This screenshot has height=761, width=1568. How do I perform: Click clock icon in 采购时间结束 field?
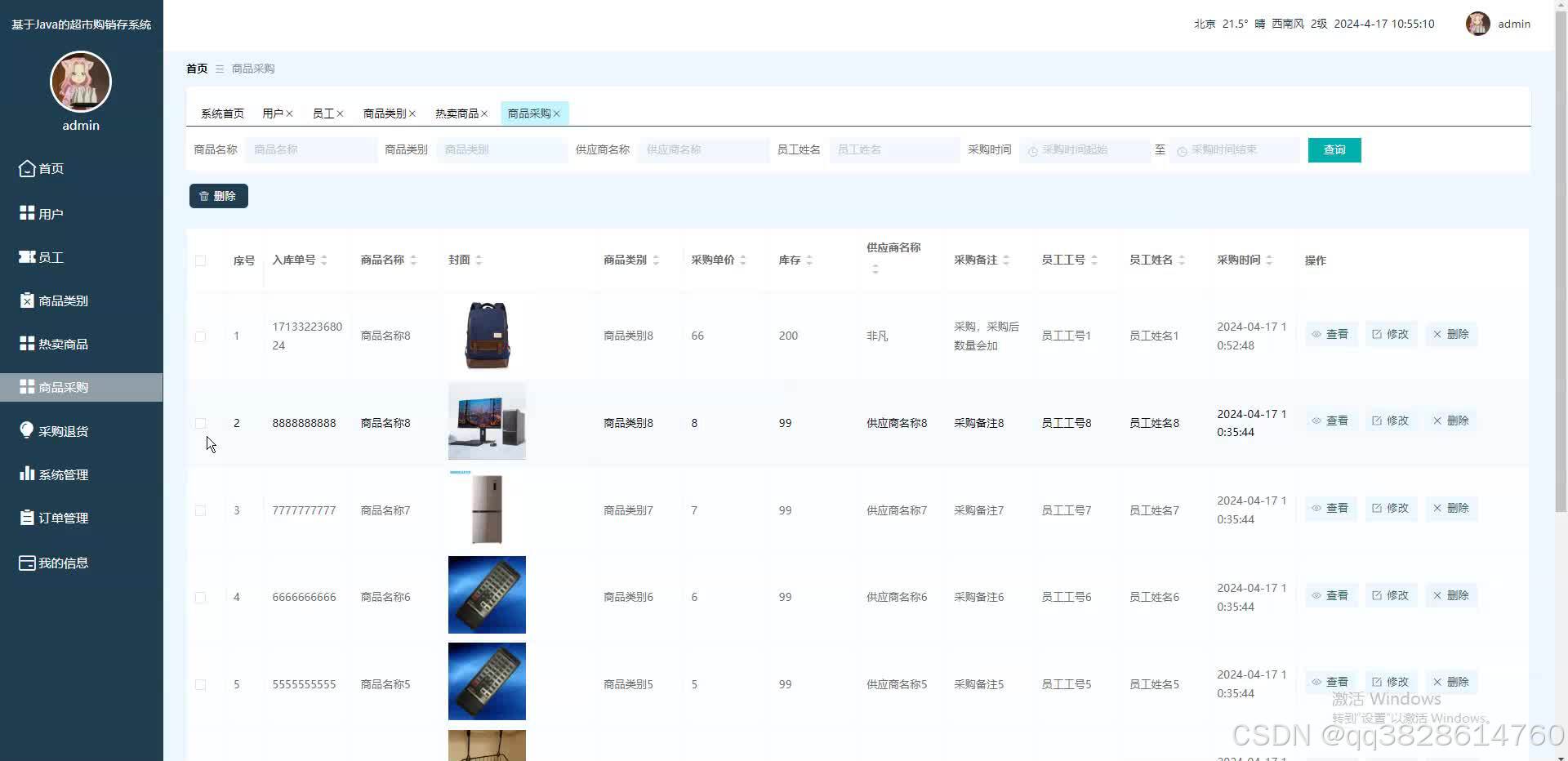pyautogui.click(x=1182, y=151)
